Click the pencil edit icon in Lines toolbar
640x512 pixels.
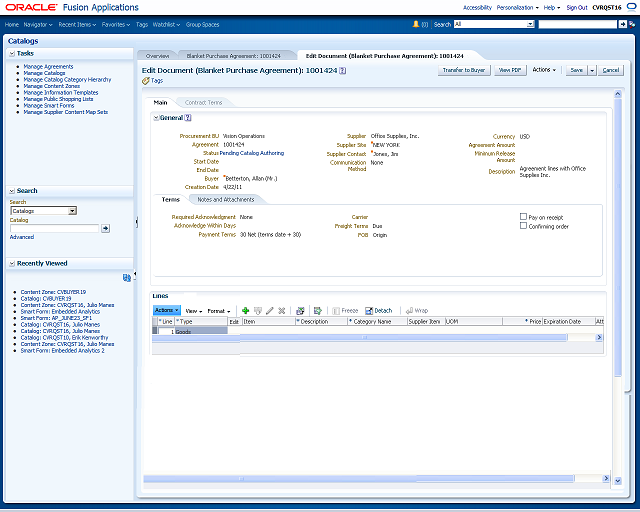(270, 311)
